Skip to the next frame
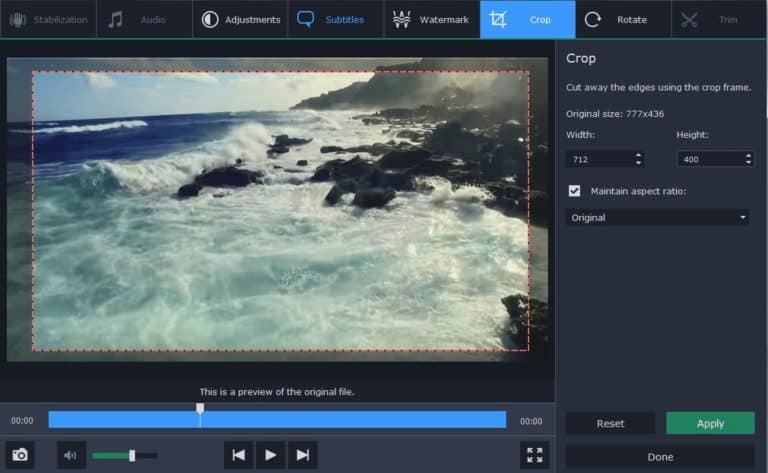768x473 pixels. [302, 456]
